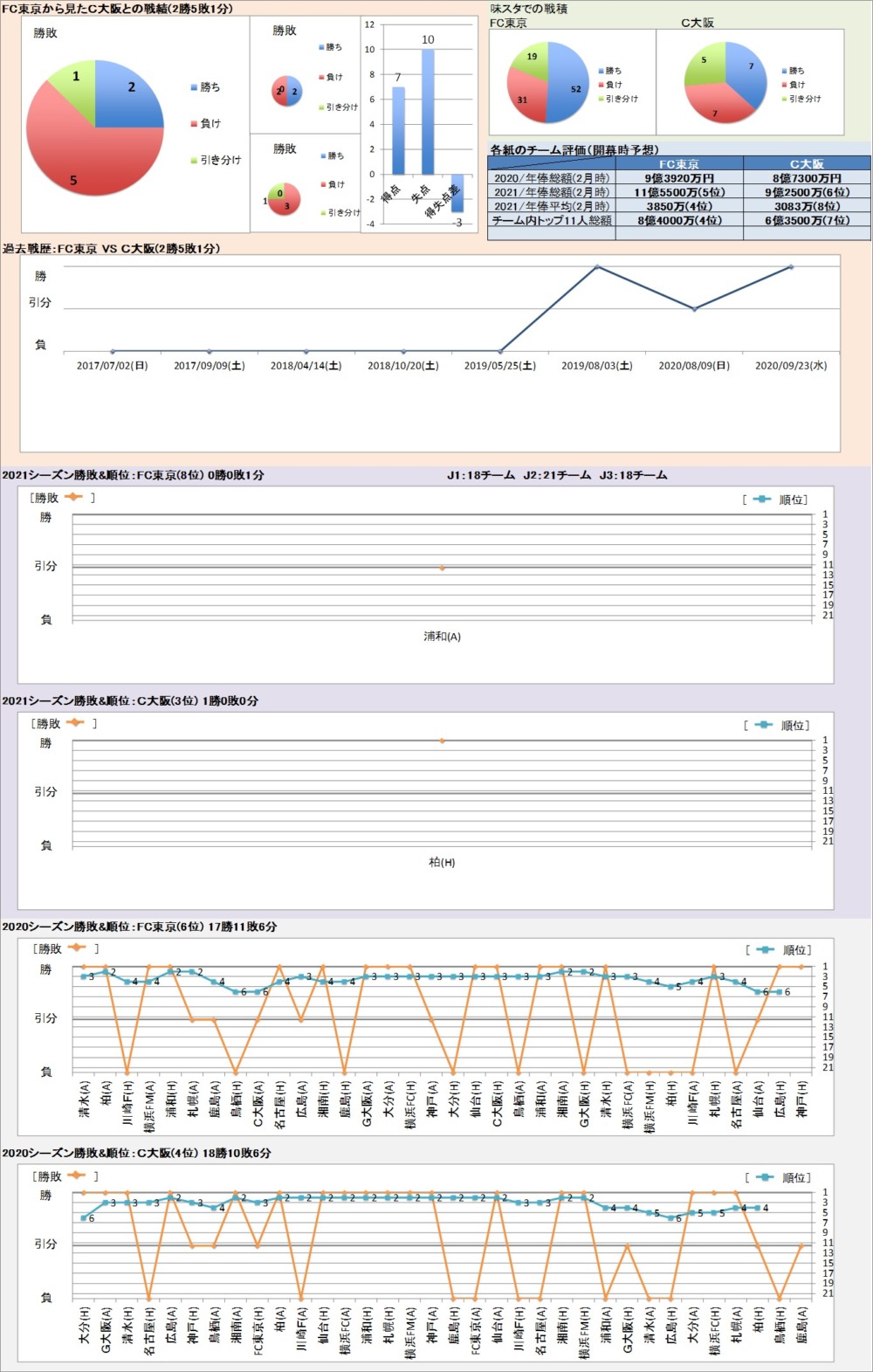The width and height of the screenshot is (873, 1372).
Task: Click table row label チーム内トップ11人総額
Action: point(552,220)
